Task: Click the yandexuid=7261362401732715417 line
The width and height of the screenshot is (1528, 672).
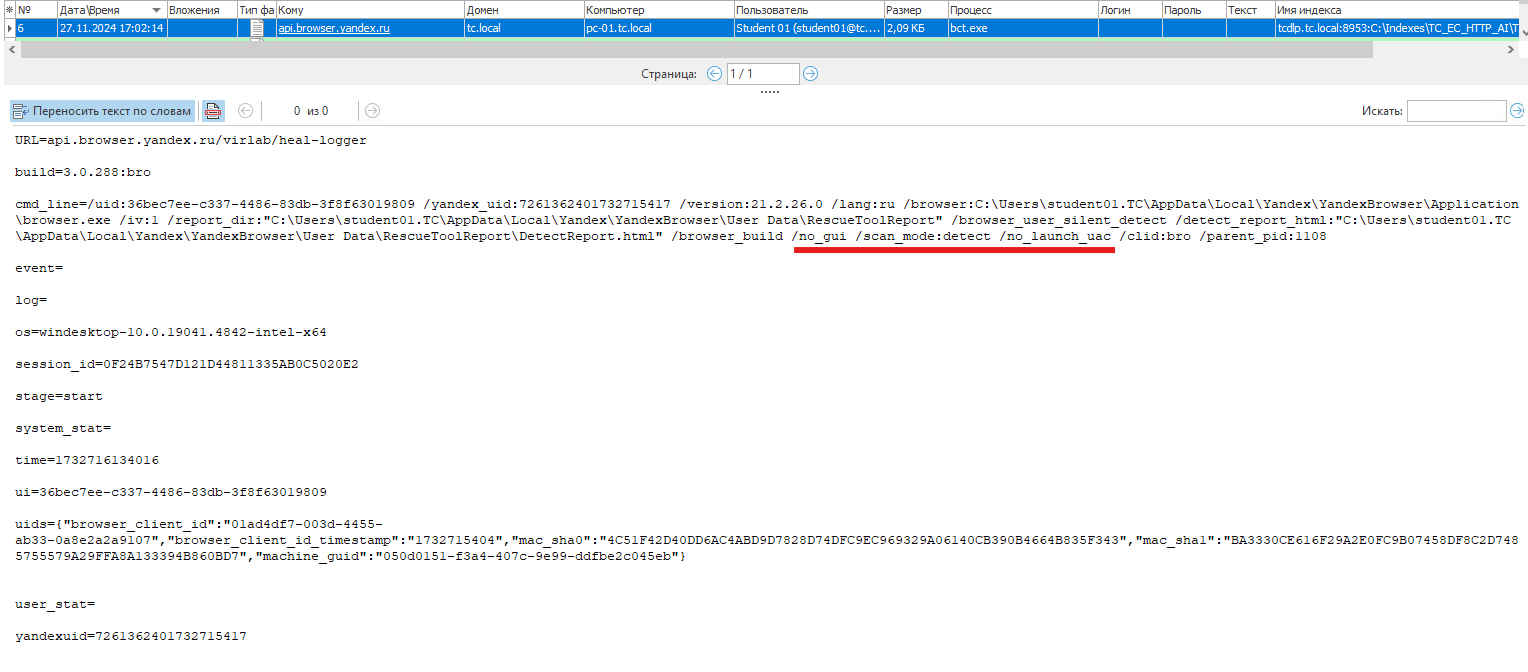Action: (131, 636)
